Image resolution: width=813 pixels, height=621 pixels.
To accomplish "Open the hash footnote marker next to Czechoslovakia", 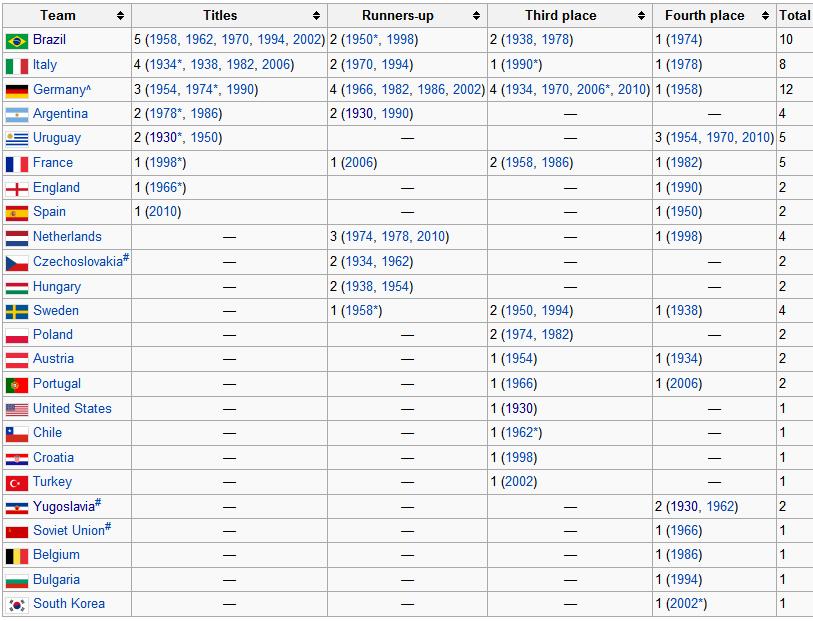I will 126,258.
